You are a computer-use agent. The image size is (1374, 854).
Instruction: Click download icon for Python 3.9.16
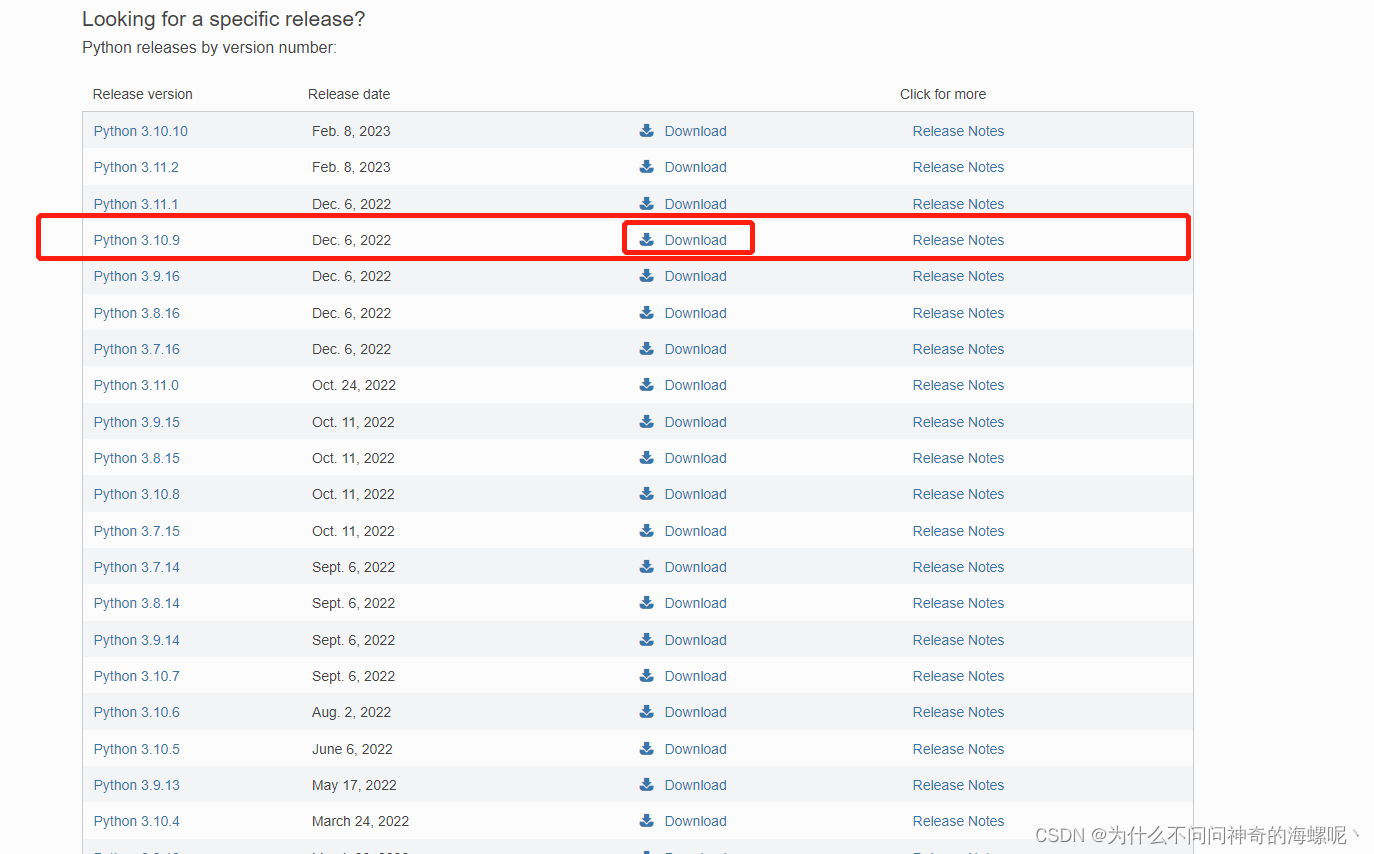point(647,275)
